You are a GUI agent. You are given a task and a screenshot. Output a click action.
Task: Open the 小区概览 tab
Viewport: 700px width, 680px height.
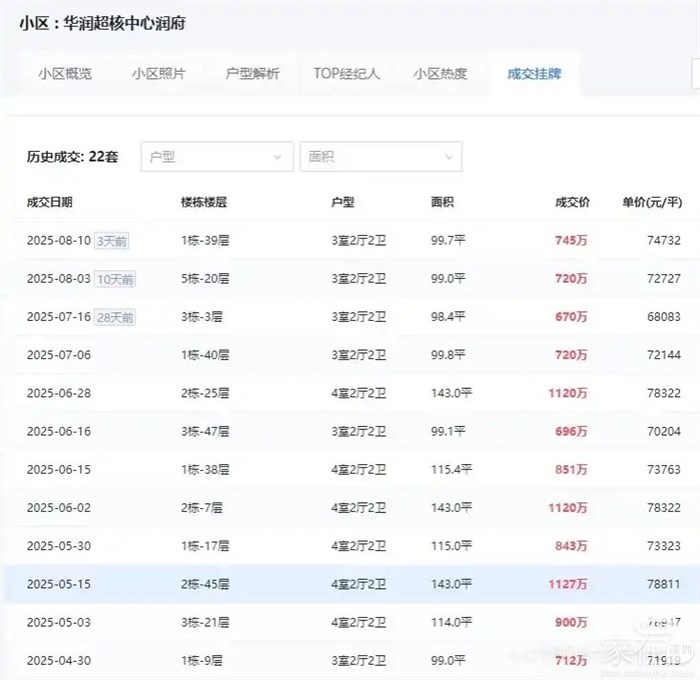click(x=64, y=74)
